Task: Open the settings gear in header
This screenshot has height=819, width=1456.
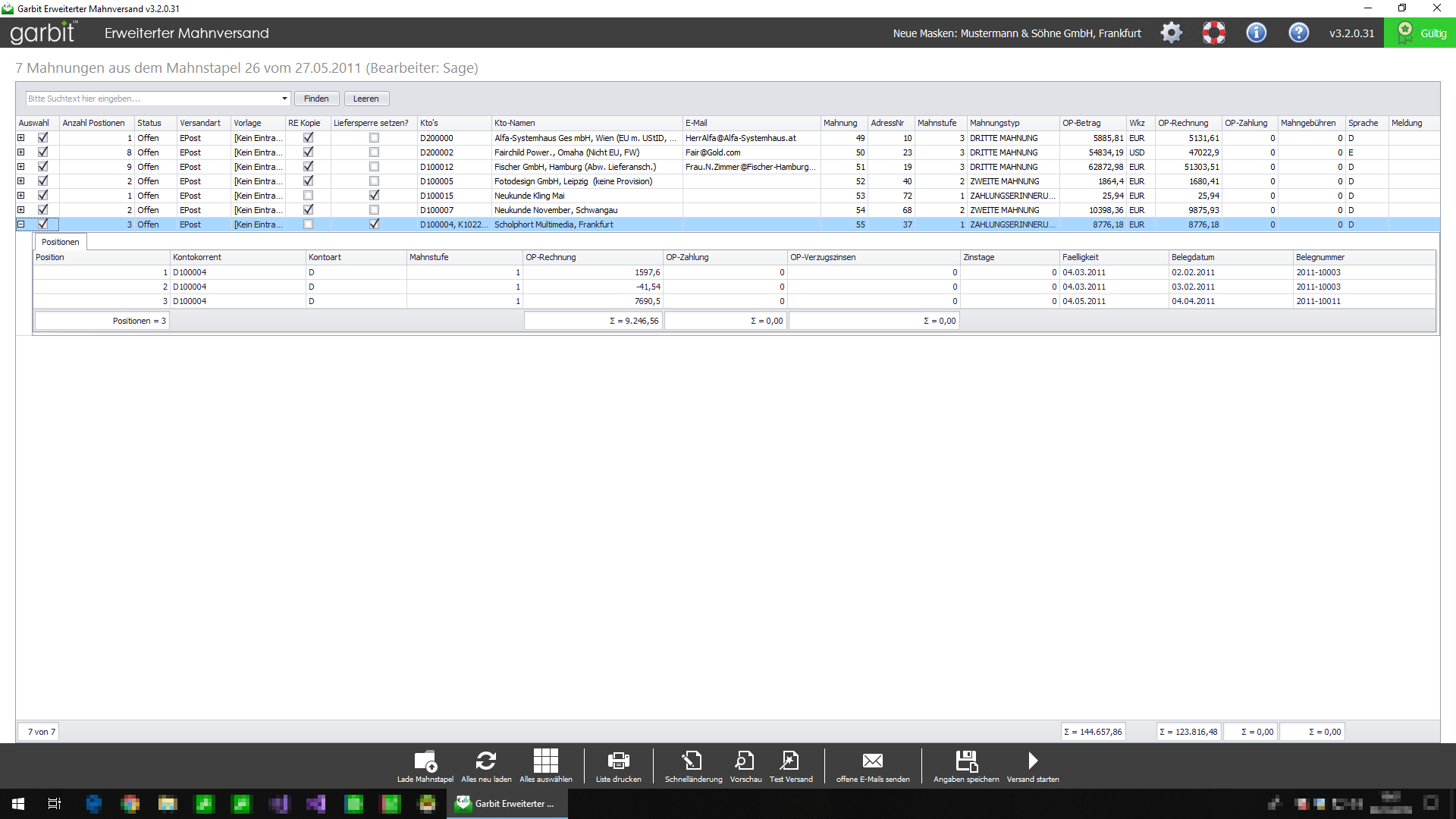Action: tap(1171, 33)
